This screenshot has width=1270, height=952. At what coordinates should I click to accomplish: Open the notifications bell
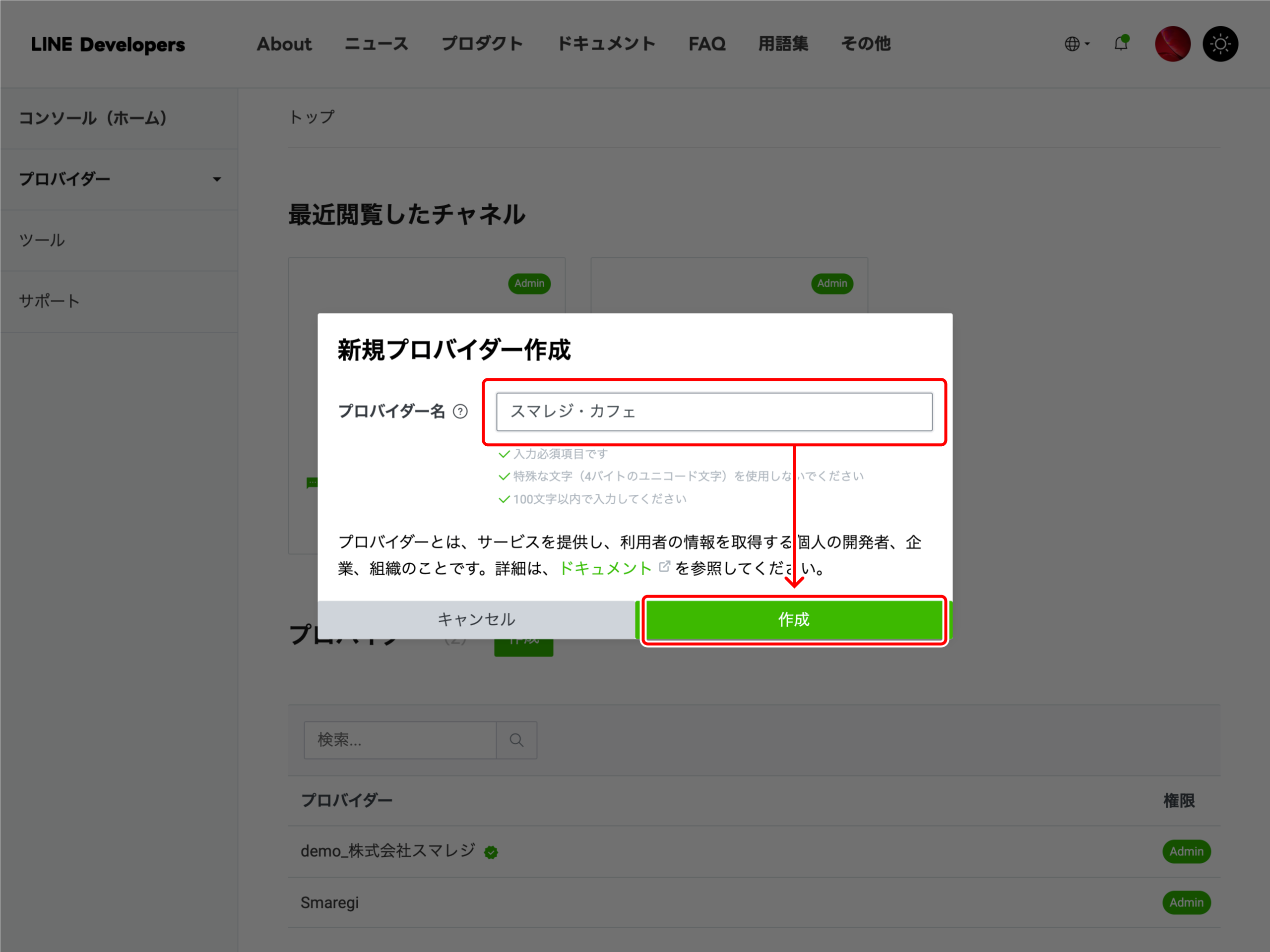click(1121, 43)
